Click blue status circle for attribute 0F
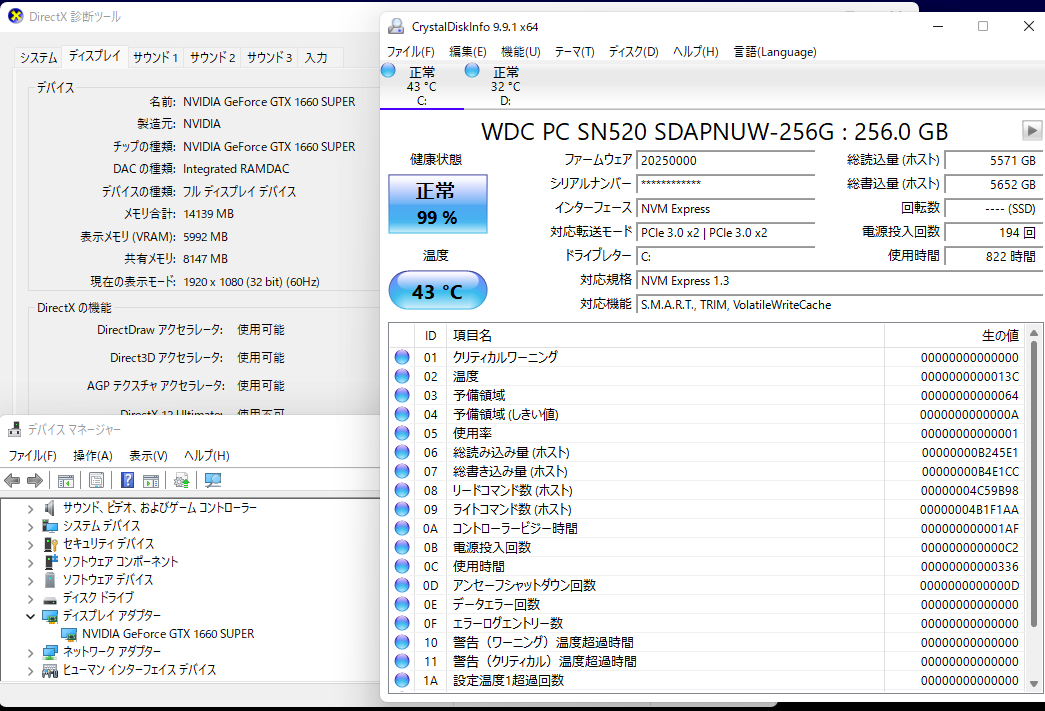 [x=402, y=623]
